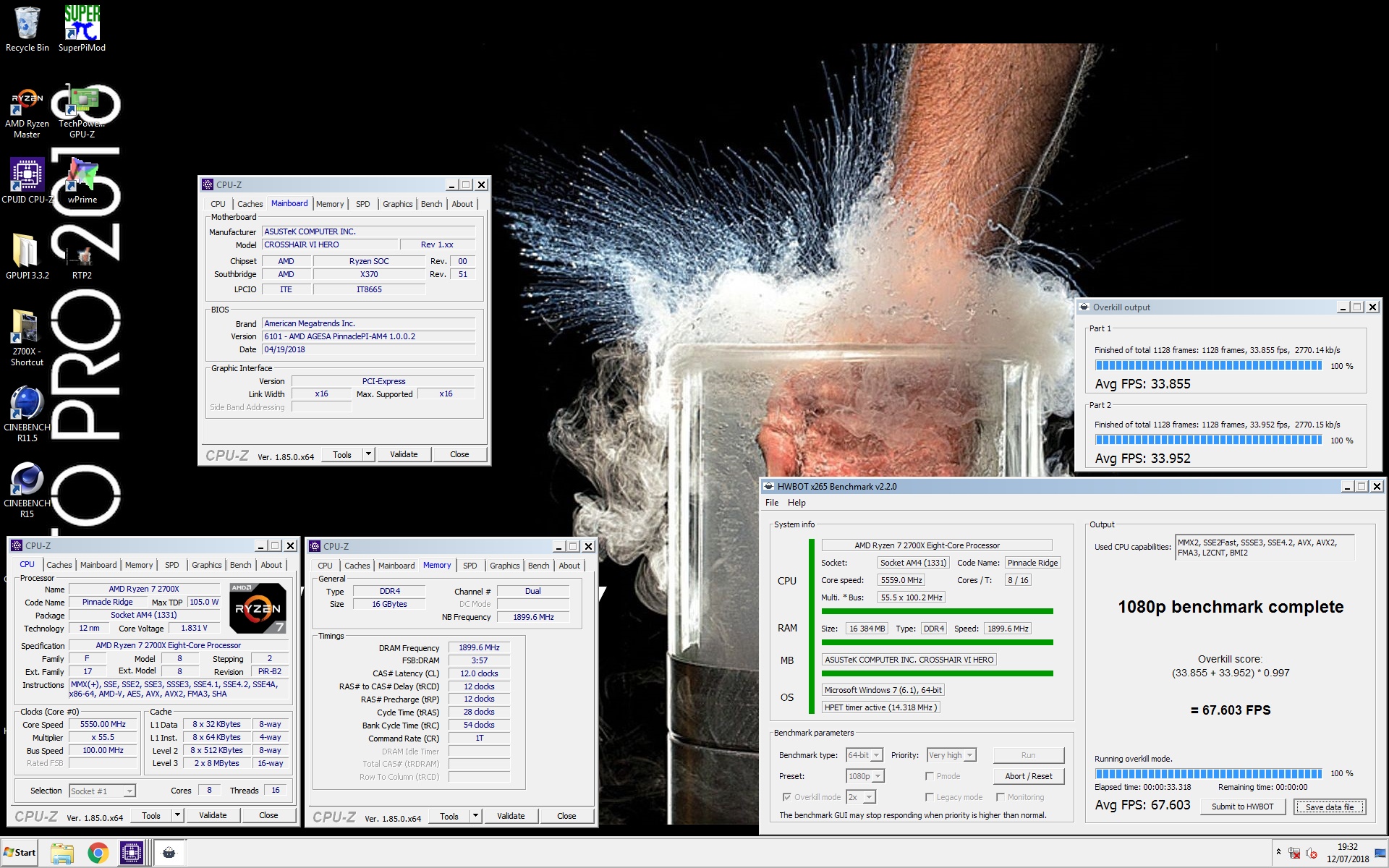Launch CINEBENCH R15 desktop icon
Viewport: 1389px width, 868px height.
click(27, 490)
